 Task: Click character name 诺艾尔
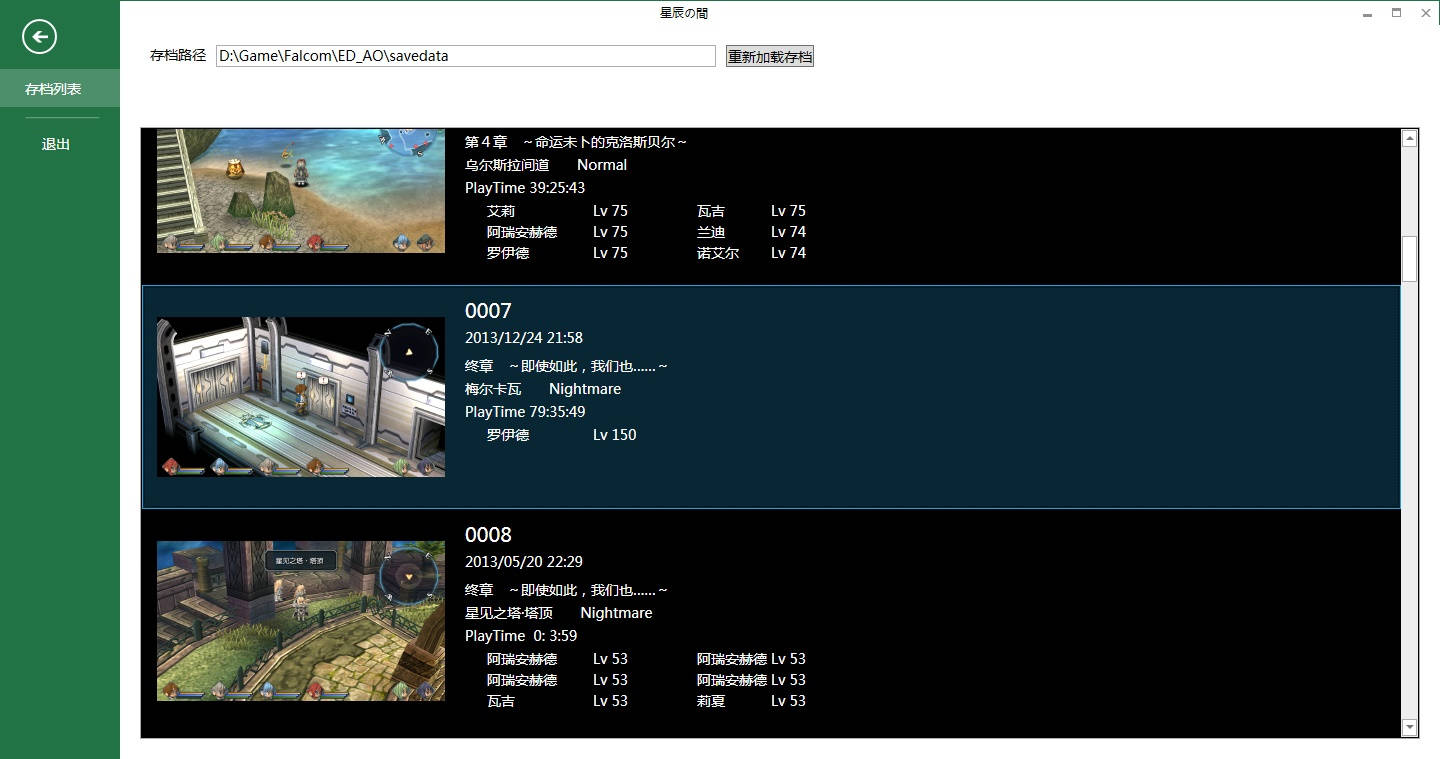pyautogui.click(x=718, y=253)
